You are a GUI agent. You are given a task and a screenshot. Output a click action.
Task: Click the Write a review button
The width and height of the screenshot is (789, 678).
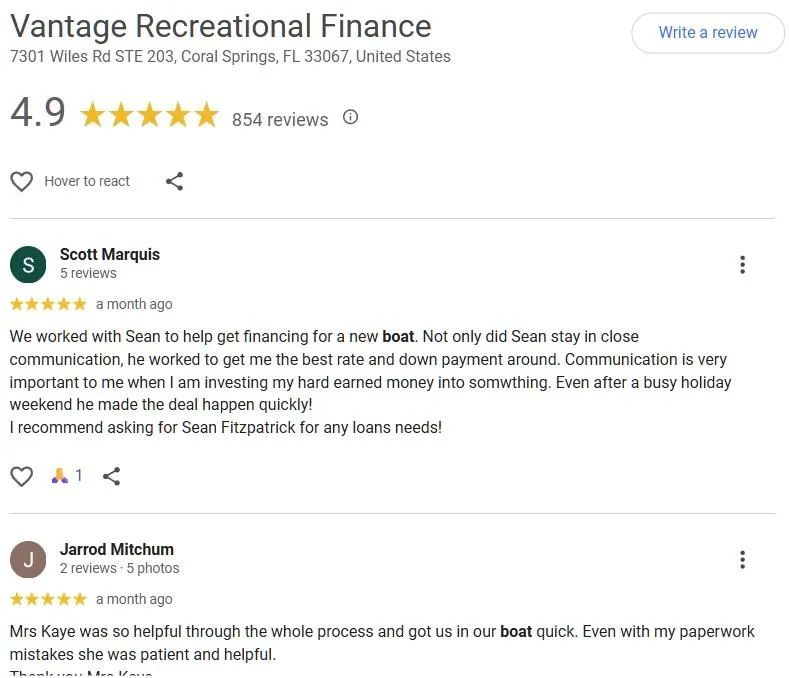pyautogui.click(x=707, y=33)
